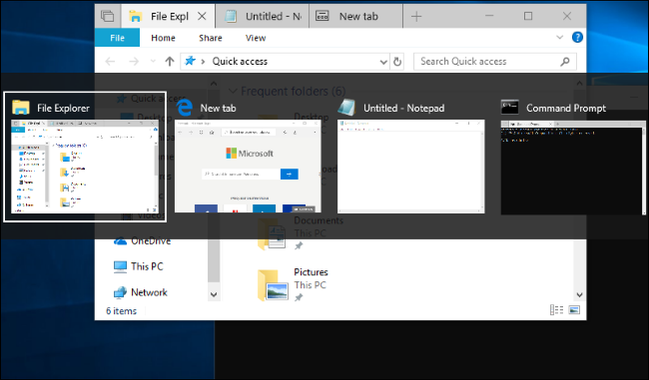Image resolution: width=649 pixels, height=380 pixels.
Task: Open Help with the blue question mark
Action: (x=577, y=37)
